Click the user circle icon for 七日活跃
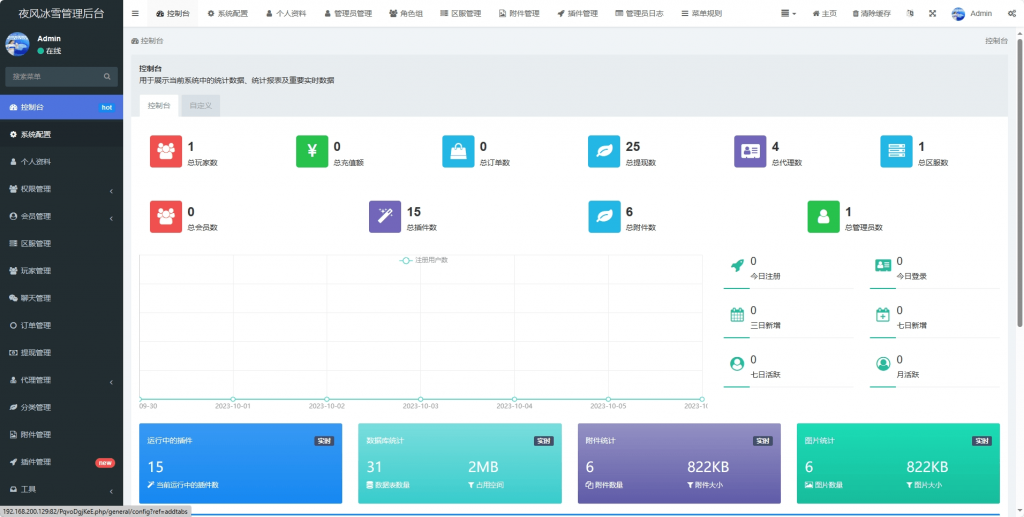 737,364
